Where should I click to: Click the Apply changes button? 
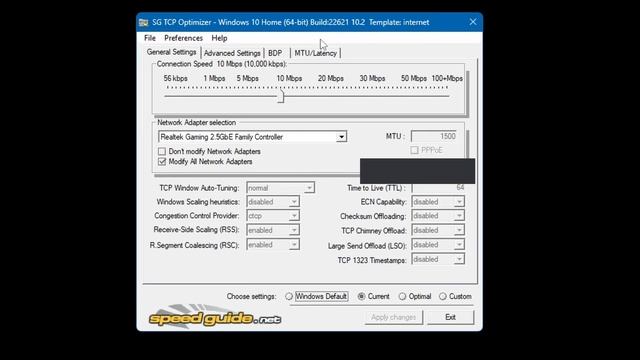pyautogui.click(x=393, y=317)
